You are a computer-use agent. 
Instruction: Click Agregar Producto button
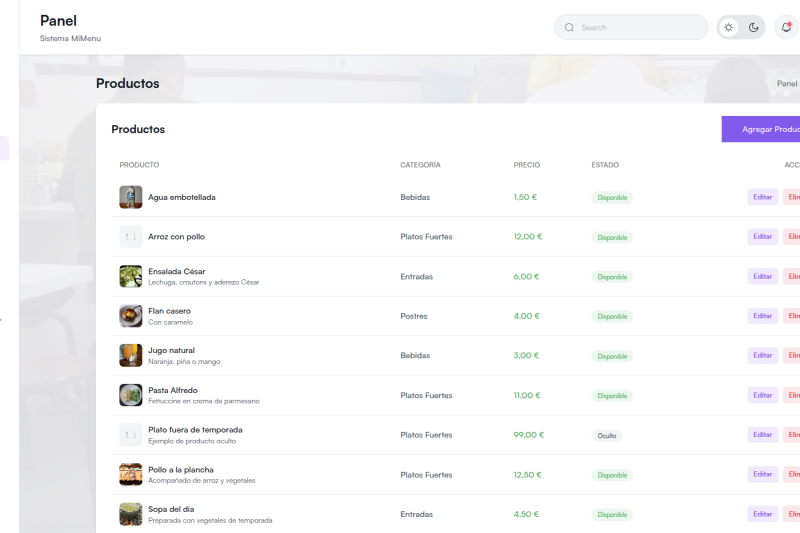click(x=761, y=129)
